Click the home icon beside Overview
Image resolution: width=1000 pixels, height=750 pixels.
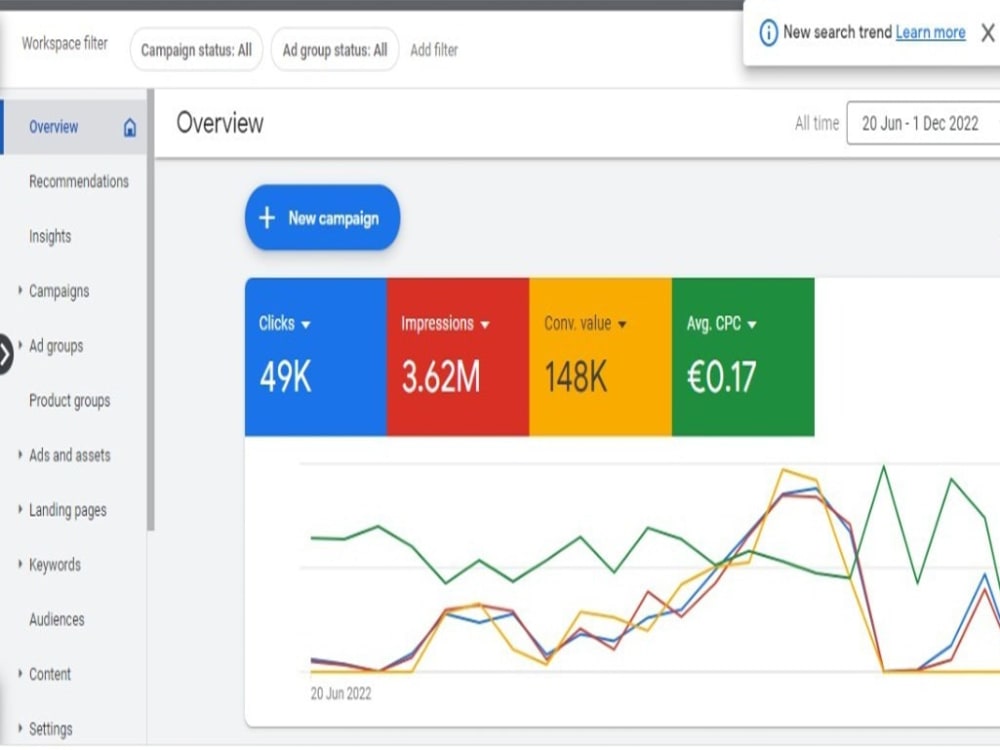[x=129, y=128]
